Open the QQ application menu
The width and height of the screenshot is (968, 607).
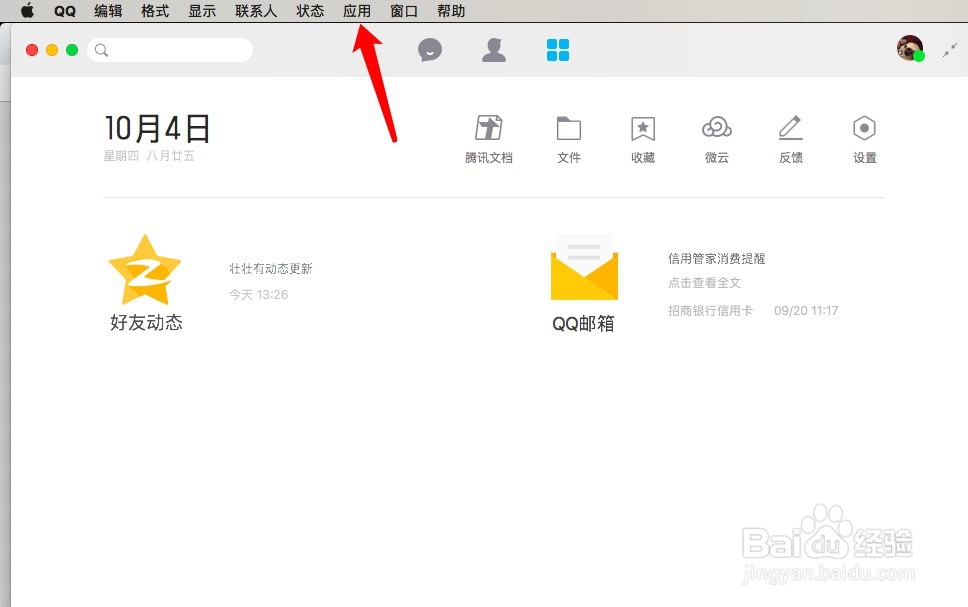point(65,11)
